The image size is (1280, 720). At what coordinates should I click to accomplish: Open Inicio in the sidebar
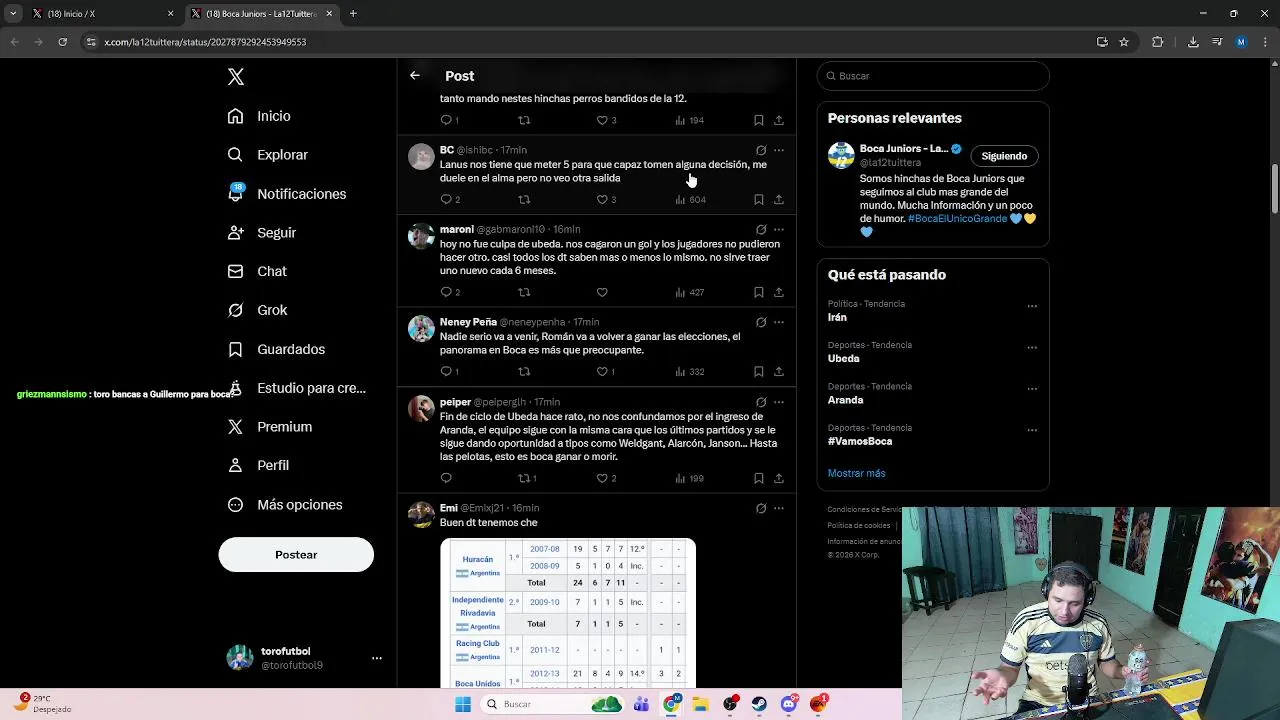(259, 116)
